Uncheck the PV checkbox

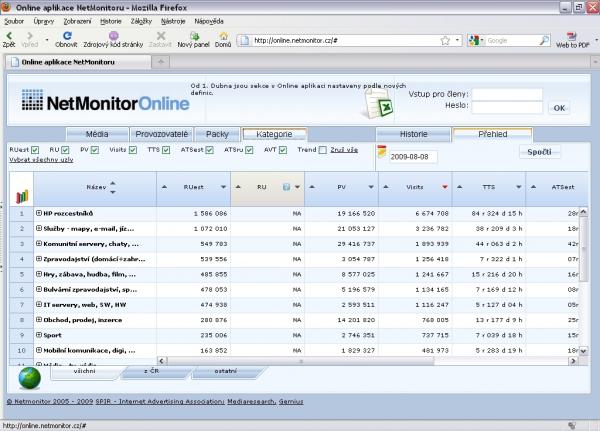[x=95, y=150]
